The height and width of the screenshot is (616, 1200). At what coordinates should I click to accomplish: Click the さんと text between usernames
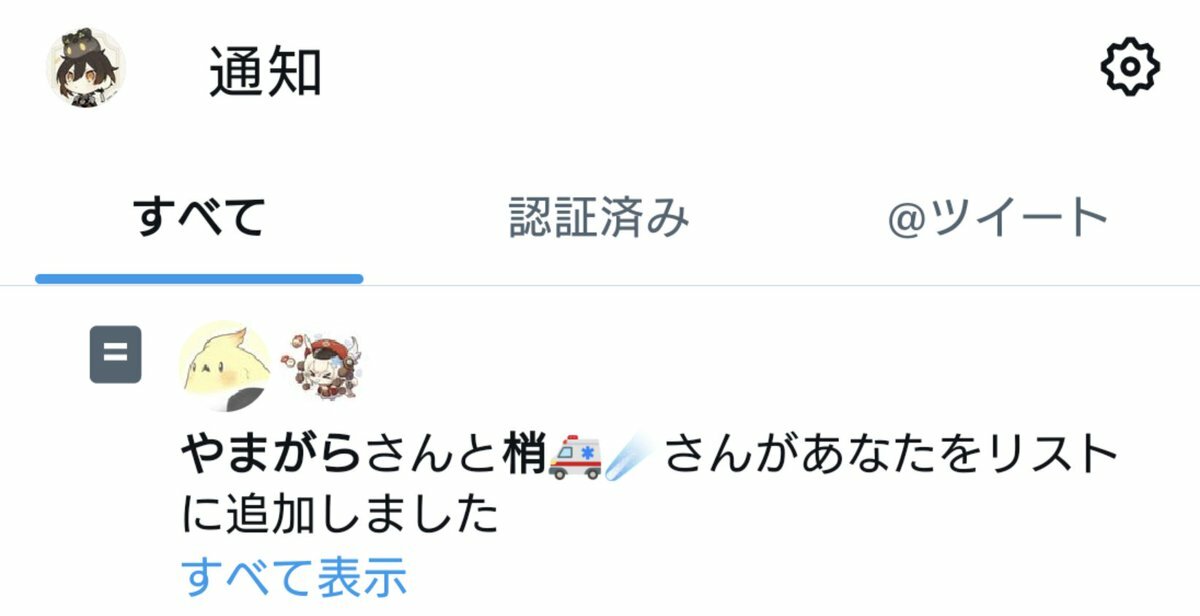430,457
